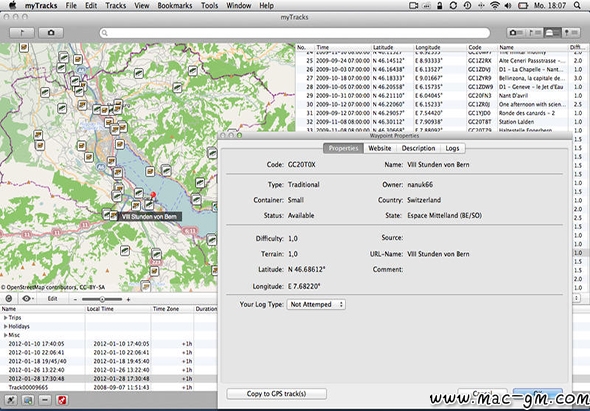The width and height of the screenshot is (590, 411).
Task: Click the red pin marker on map
Action: (x=153, y=195)
